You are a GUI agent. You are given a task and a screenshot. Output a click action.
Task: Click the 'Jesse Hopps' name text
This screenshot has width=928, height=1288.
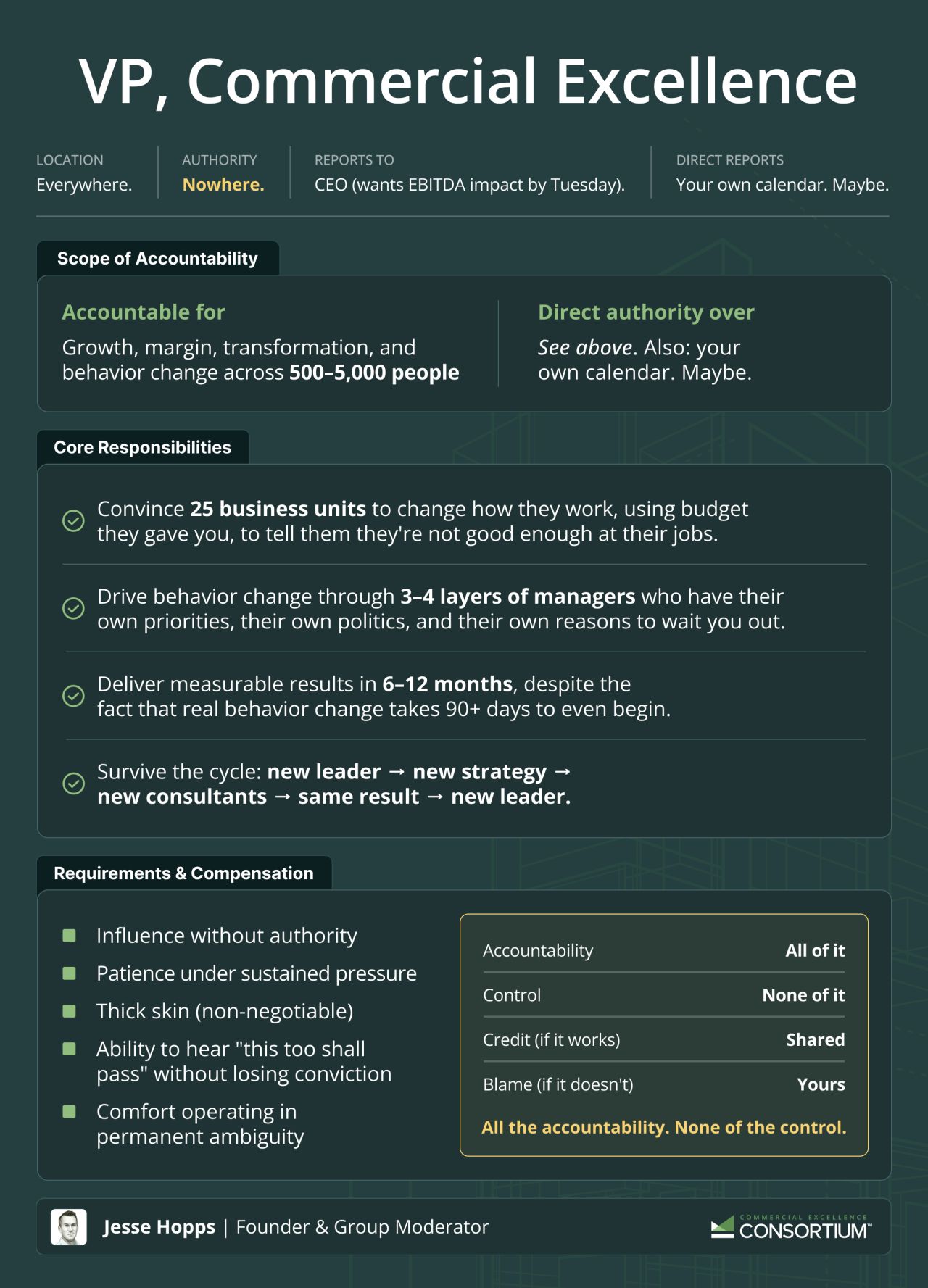pyautogui.click(x=159, y=1227)
